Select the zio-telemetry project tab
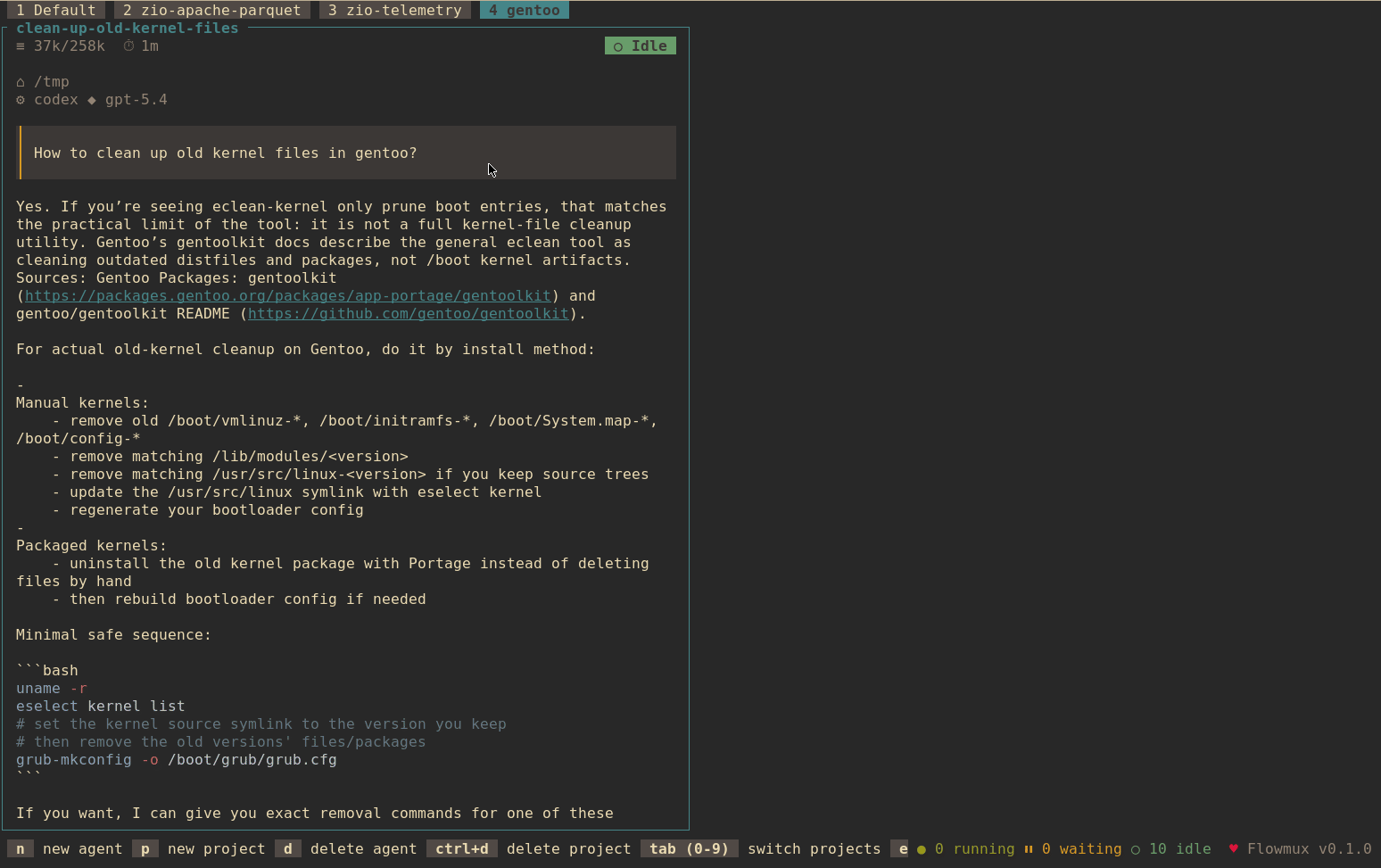 tap(395, 11)
